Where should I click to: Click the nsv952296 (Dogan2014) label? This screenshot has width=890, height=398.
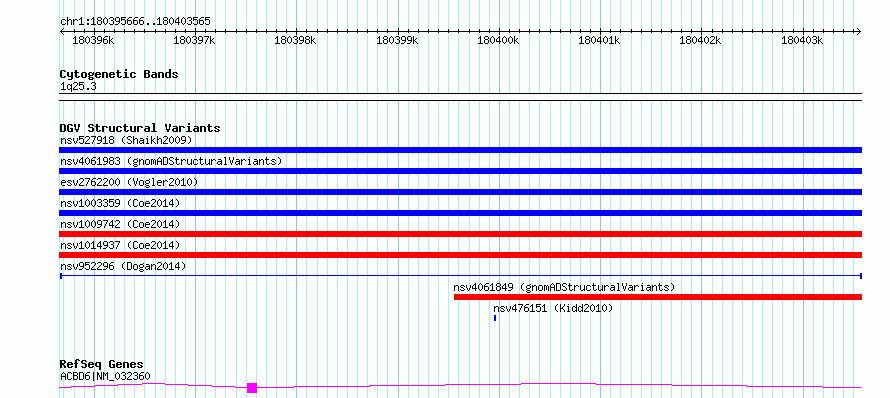tap(123, 266)
